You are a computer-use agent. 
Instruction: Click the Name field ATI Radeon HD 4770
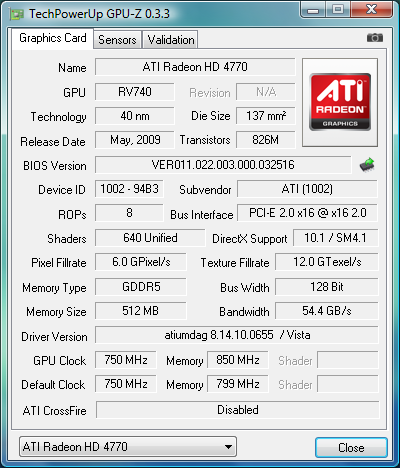(195, 67)
